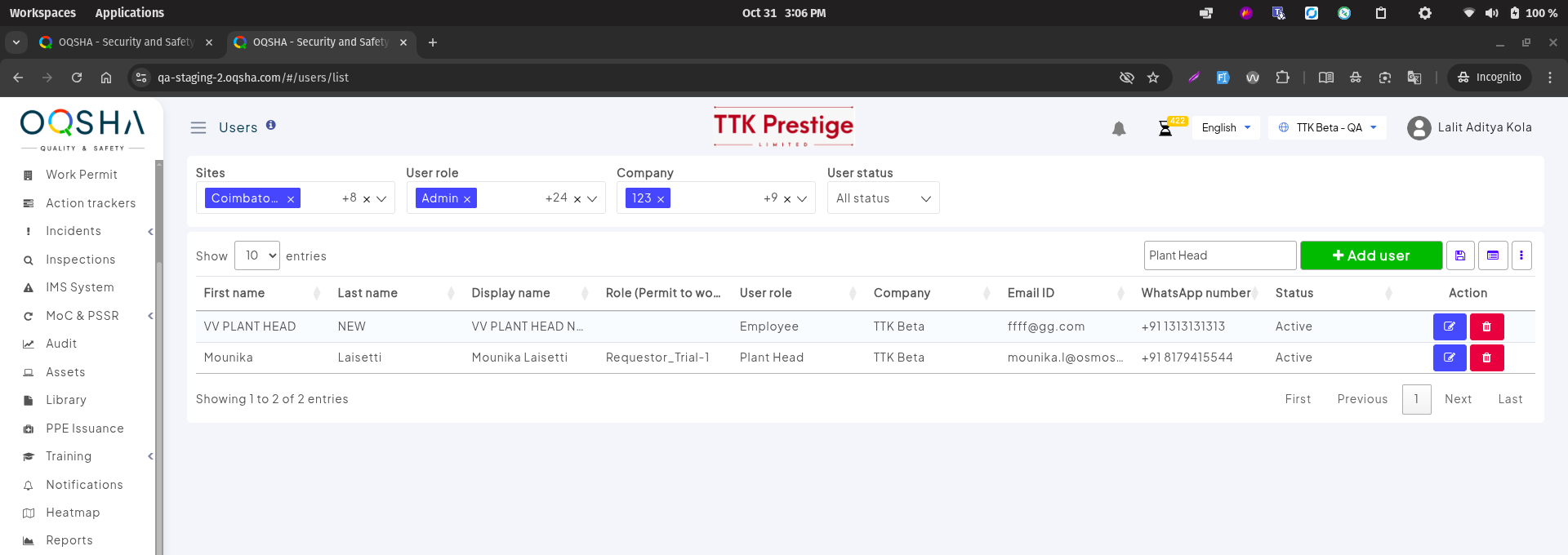This screenshot has width=1568, height=555.
Task: Remove the Coimbatore site filter tag
Action: coord(291,199)
